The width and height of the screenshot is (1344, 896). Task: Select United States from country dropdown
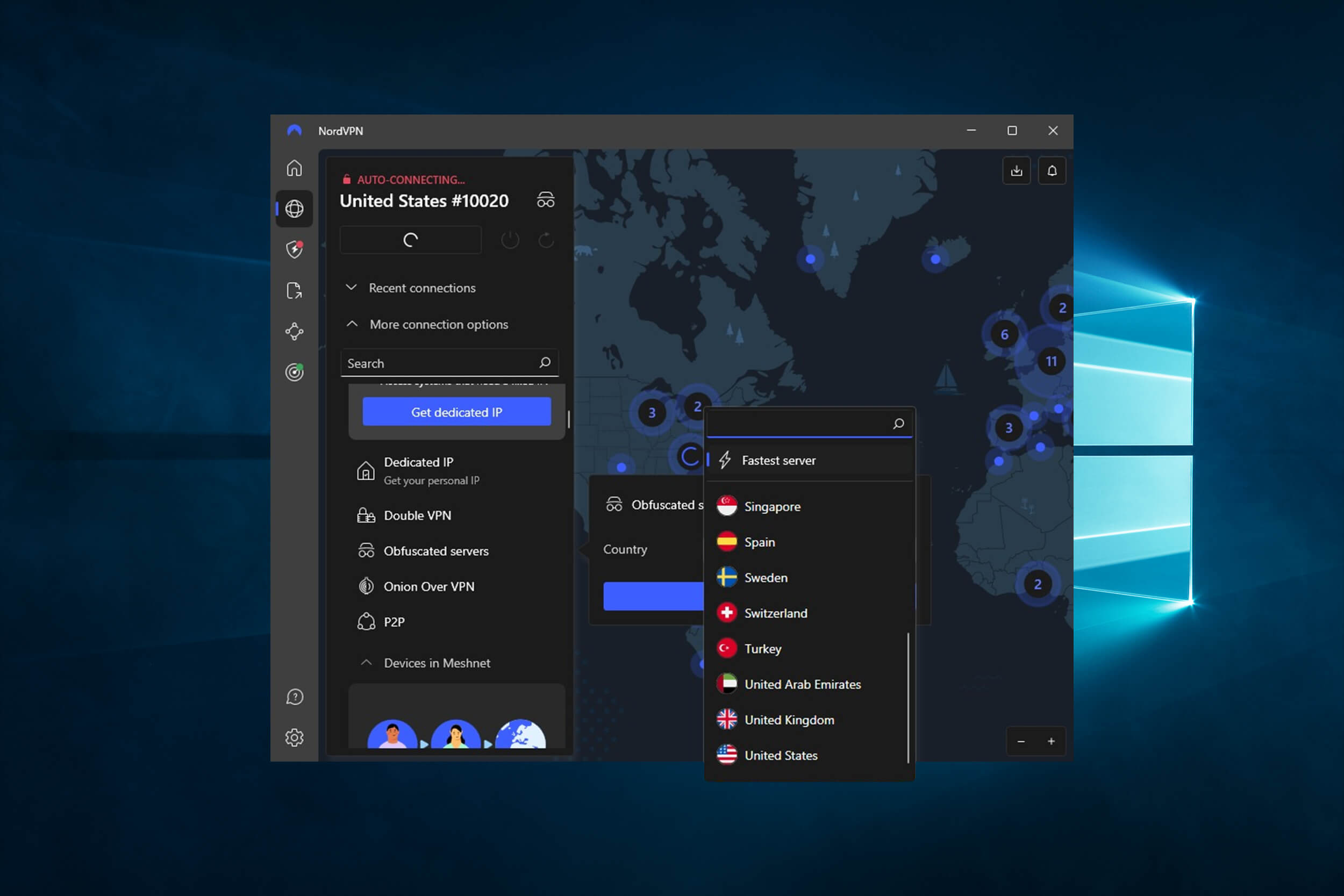pyautogui.click(x=780, y=754)
